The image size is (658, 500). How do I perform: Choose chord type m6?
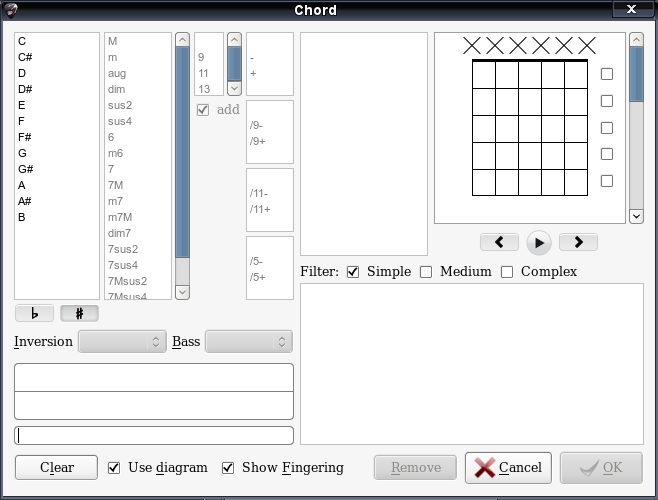click(138, 153)
